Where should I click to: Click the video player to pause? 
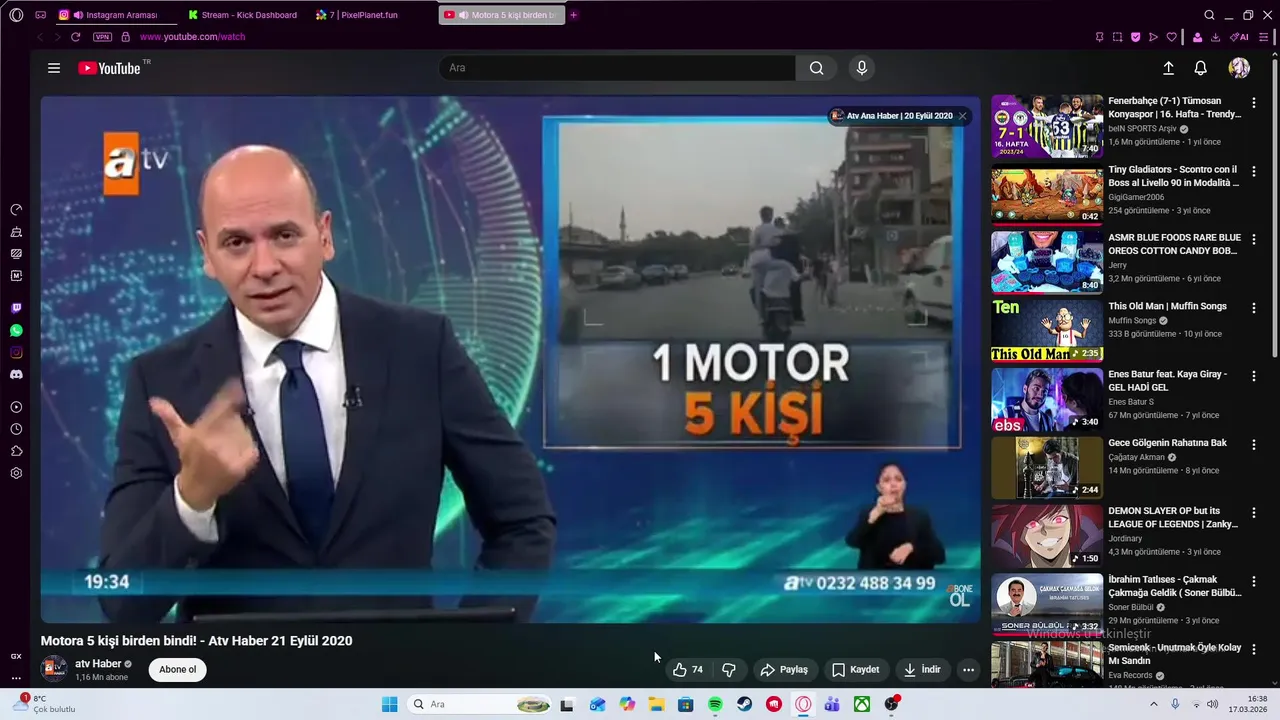click(510, 360)
